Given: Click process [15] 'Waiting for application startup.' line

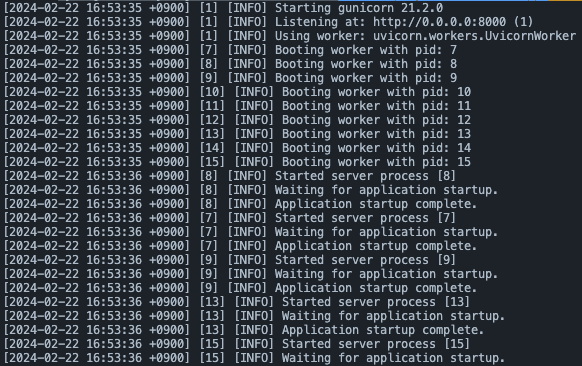Looking at the screenshot, I should 393,359.
